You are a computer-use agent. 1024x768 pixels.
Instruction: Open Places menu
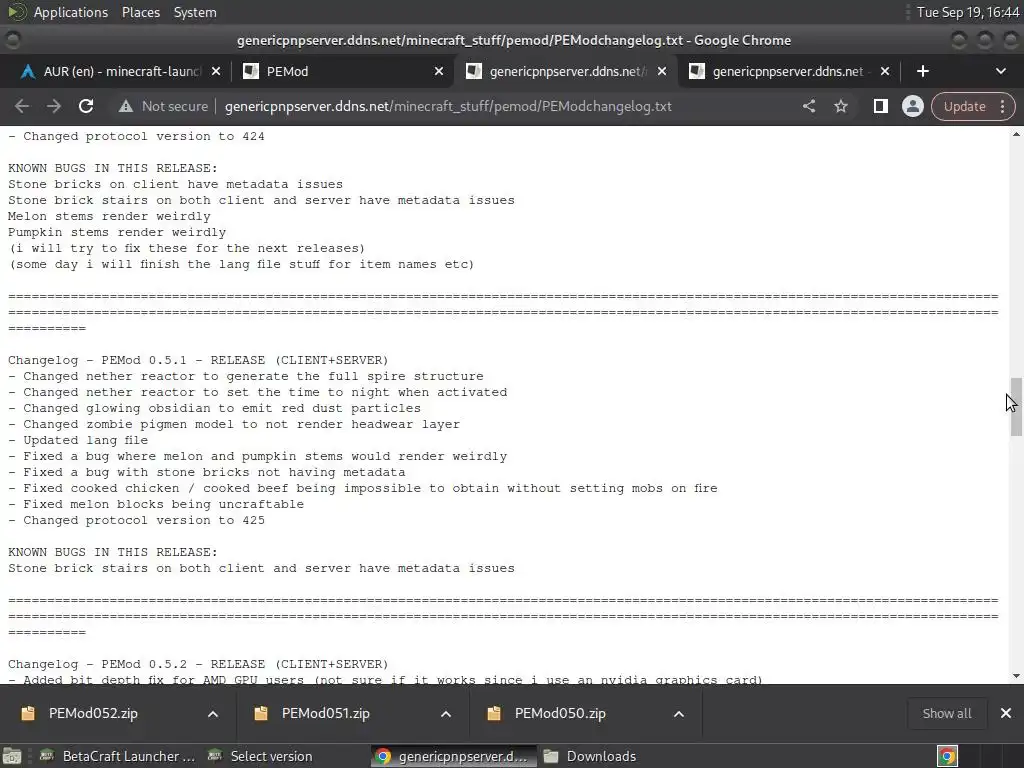click(x=140, y=12)
